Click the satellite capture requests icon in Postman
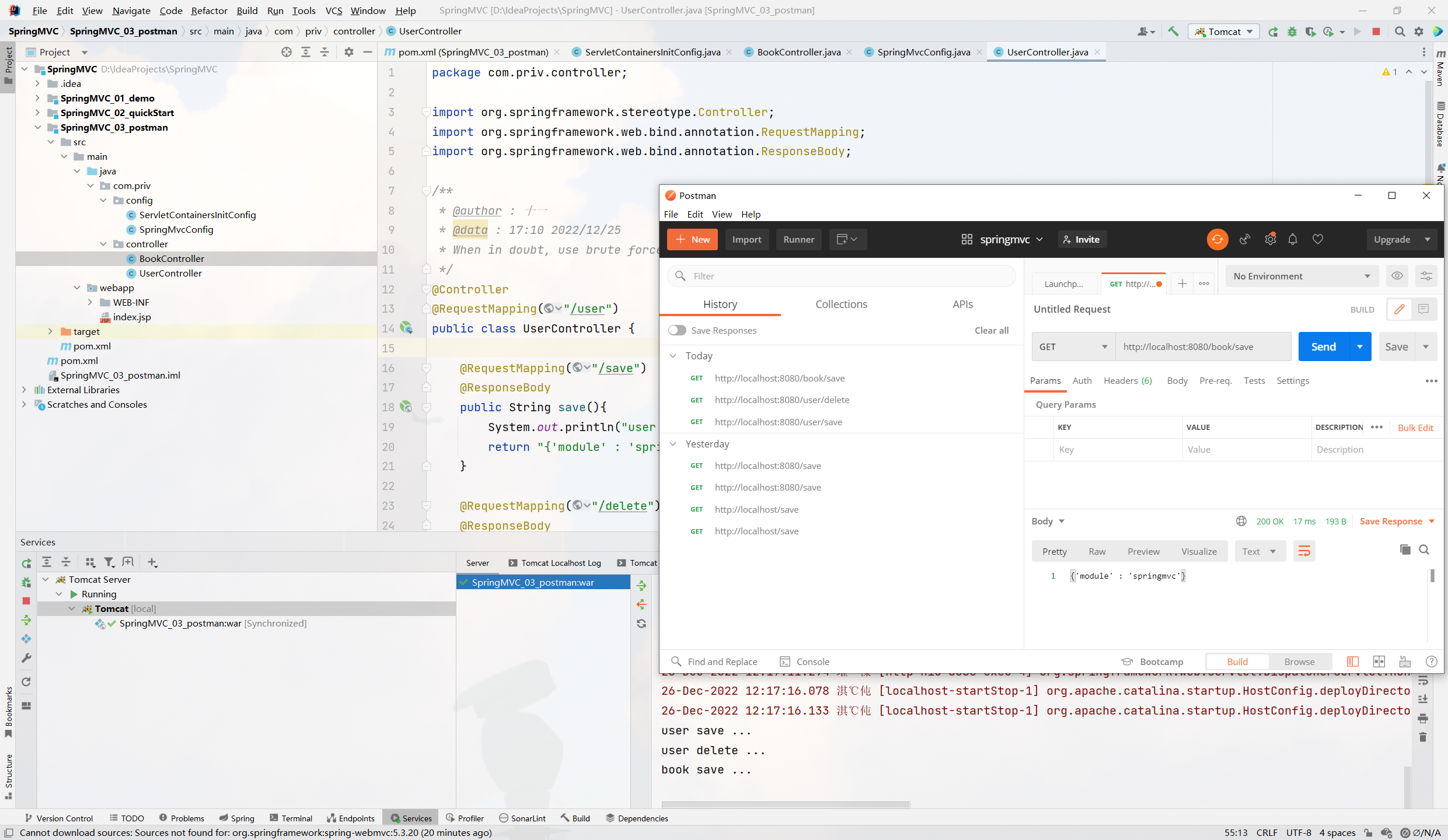The height and width of the screenshot is (840, 1448). [x=1244, y=239]
